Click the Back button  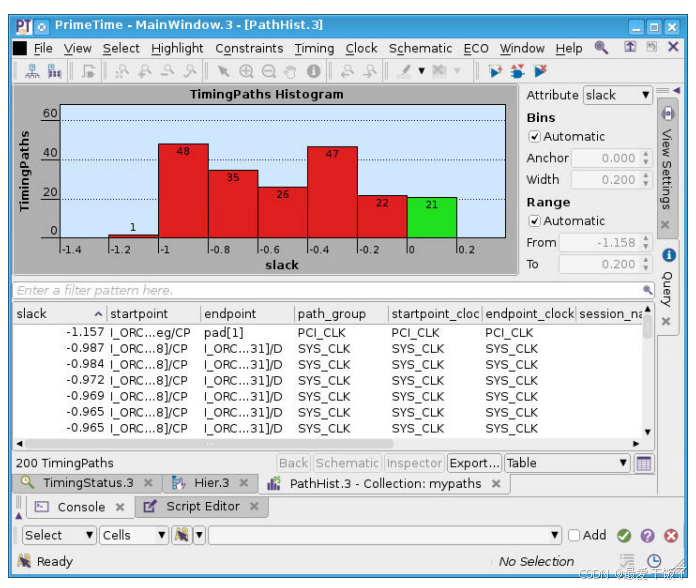point(293,463)
